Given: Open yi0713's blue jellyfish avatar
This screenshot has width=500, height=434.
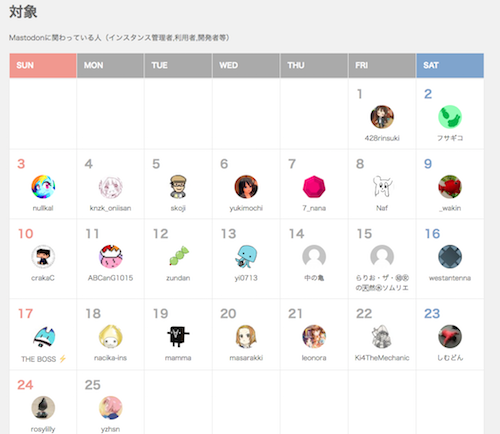Looking at the screenshot, I should point(246,257).
